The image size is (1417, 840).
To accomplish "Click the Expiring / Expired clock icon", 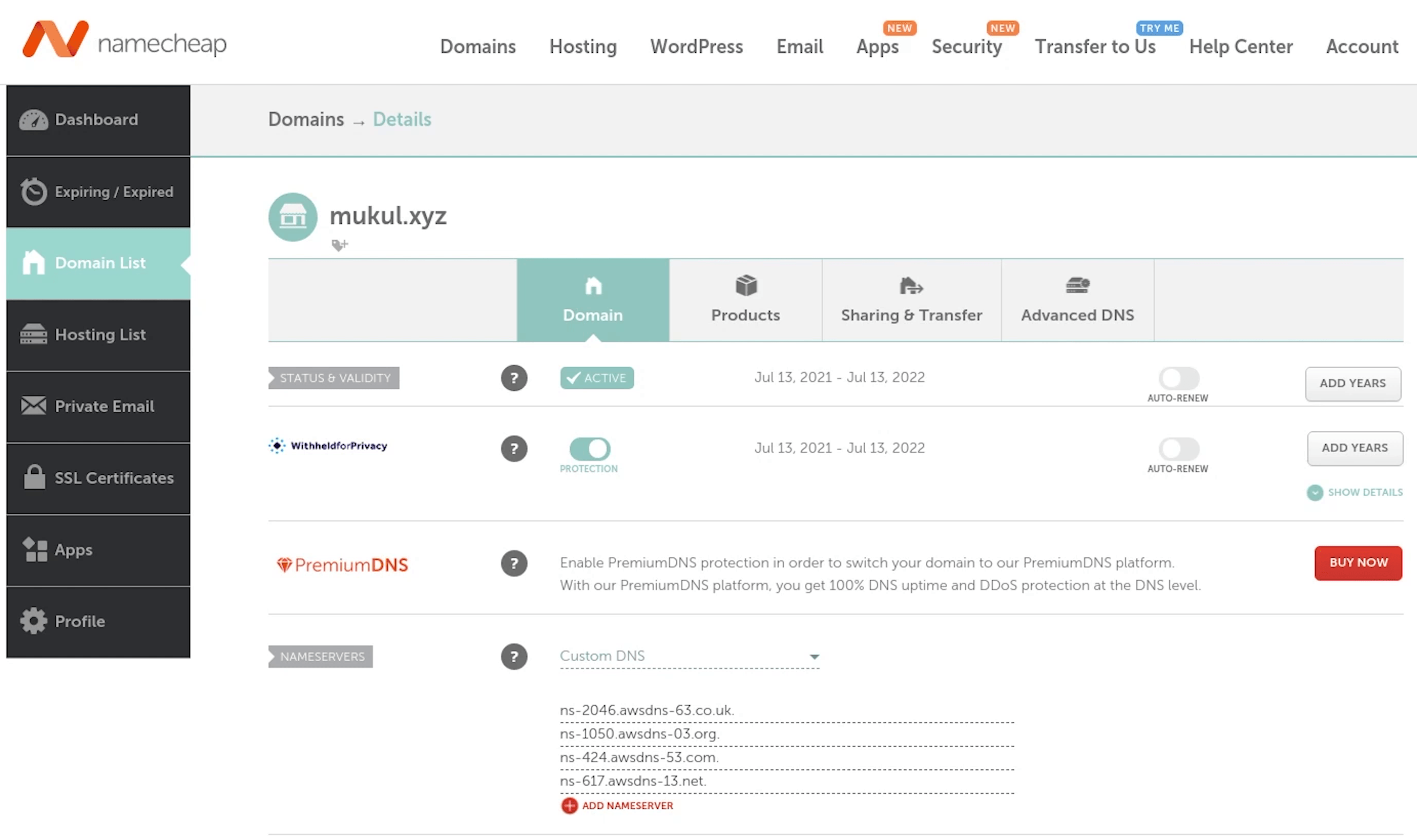I will click(33, 192).
